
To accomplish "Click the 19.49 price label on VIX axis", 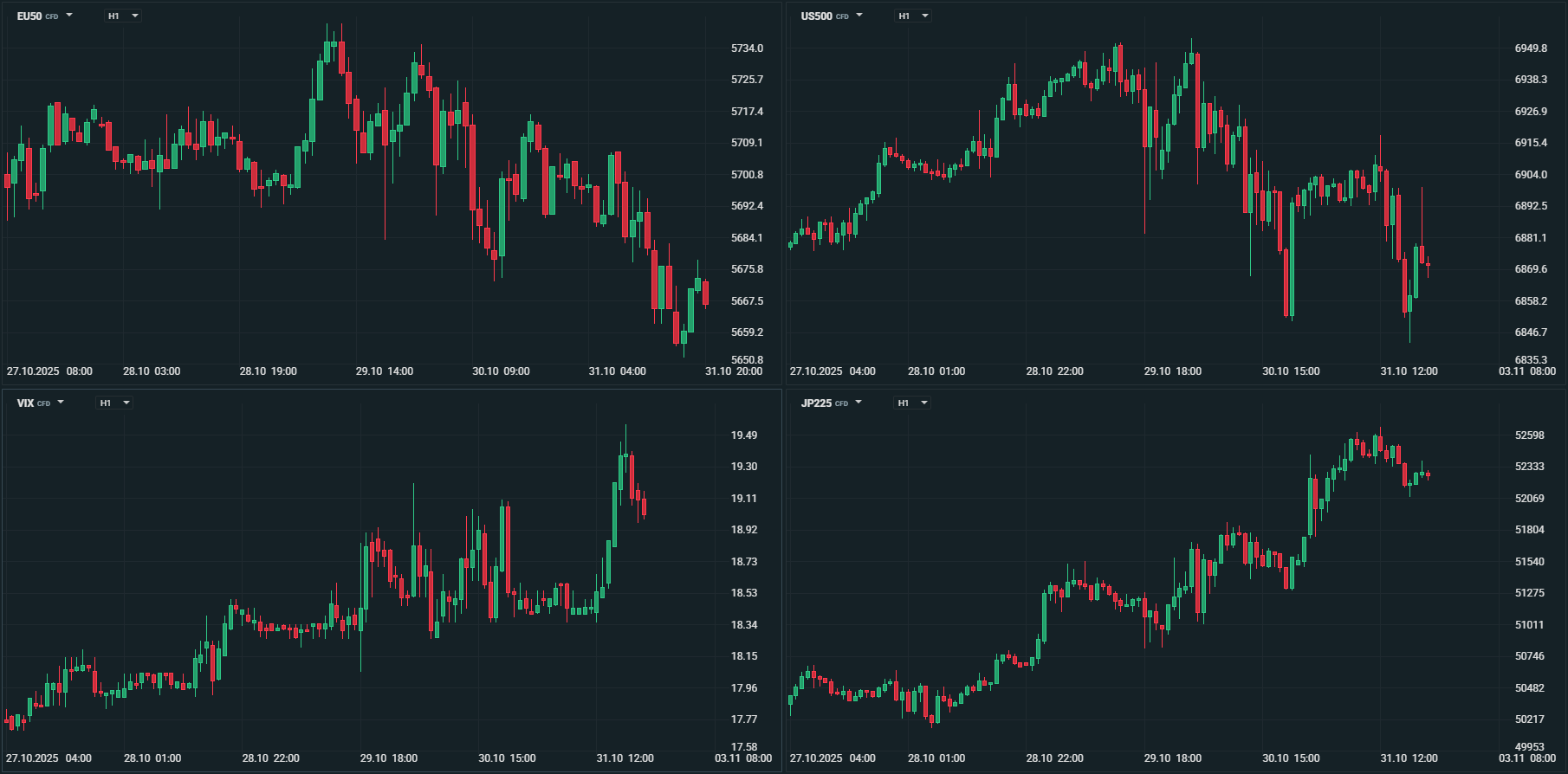I will tap(744, 435).
